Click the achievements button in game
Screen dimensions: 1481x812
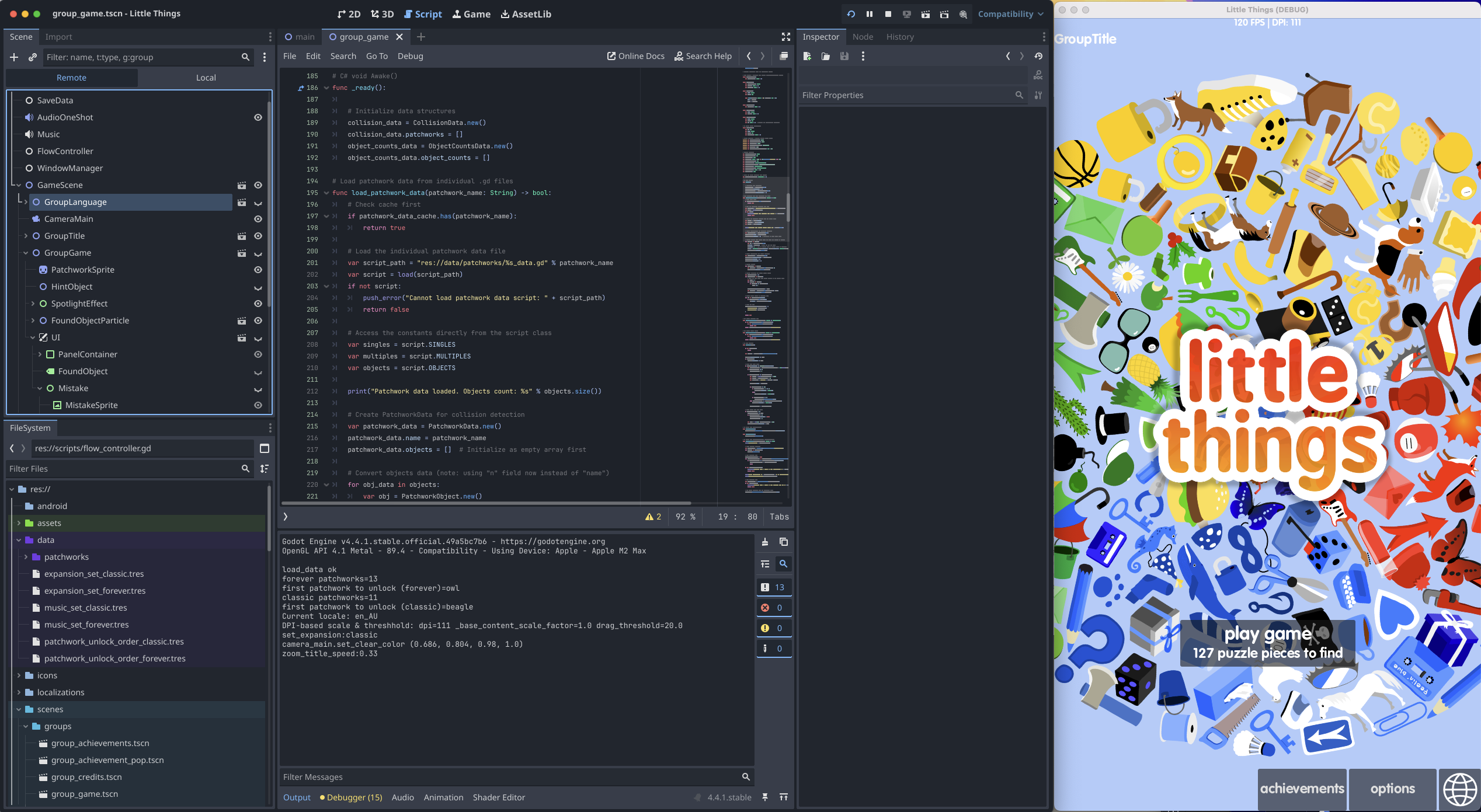1302,789
